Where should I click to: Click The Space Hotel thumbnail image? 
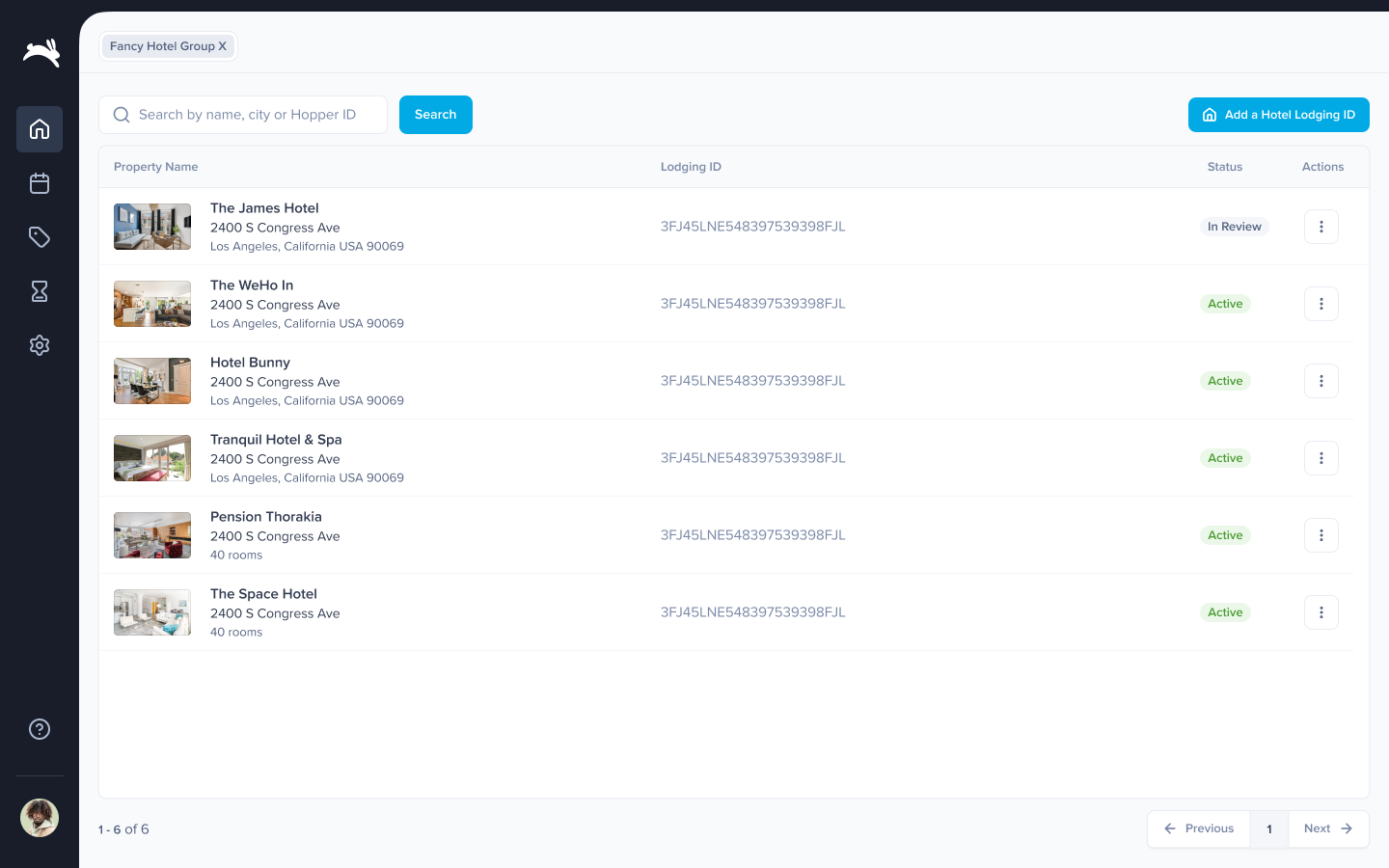[x=152, y=612]
